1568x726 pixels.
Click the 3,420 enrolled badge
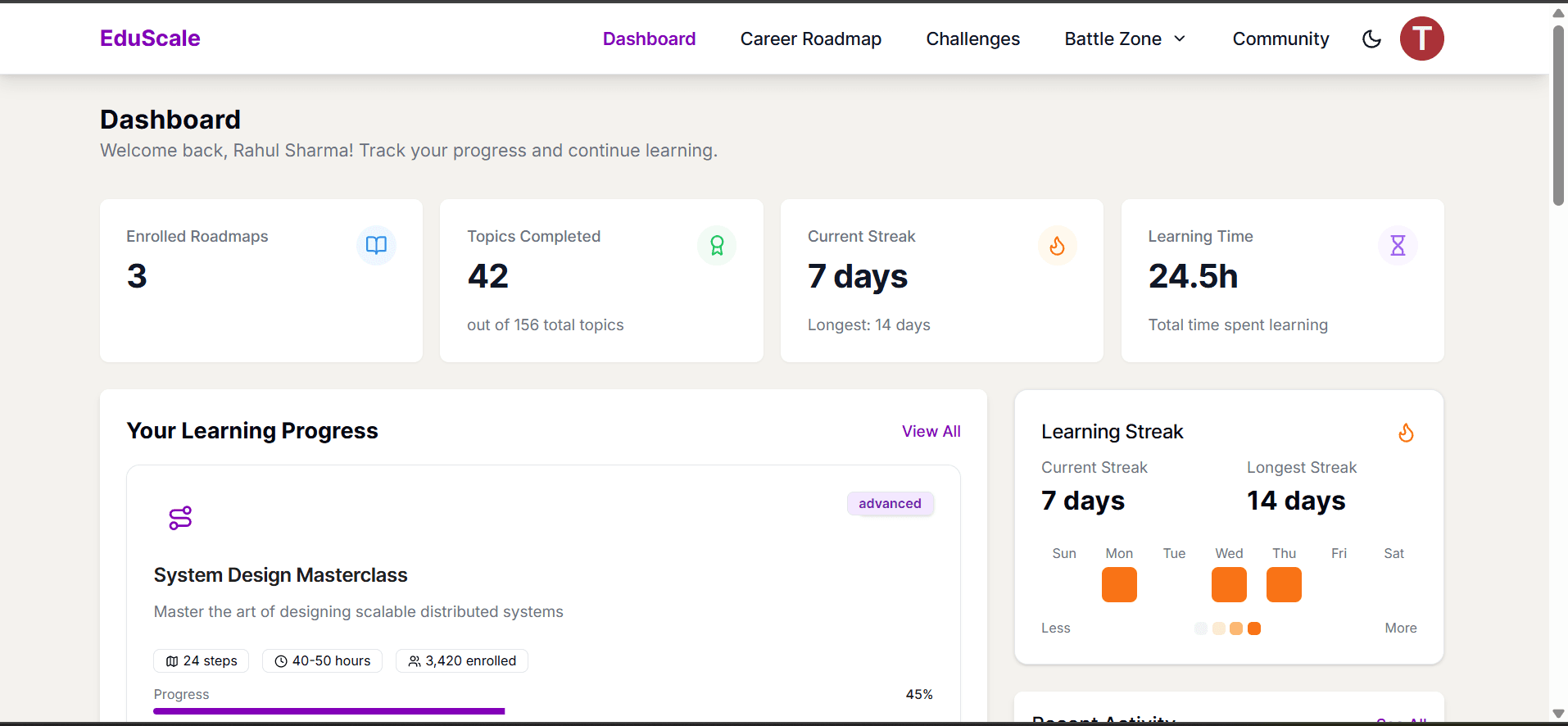[462, 660]
